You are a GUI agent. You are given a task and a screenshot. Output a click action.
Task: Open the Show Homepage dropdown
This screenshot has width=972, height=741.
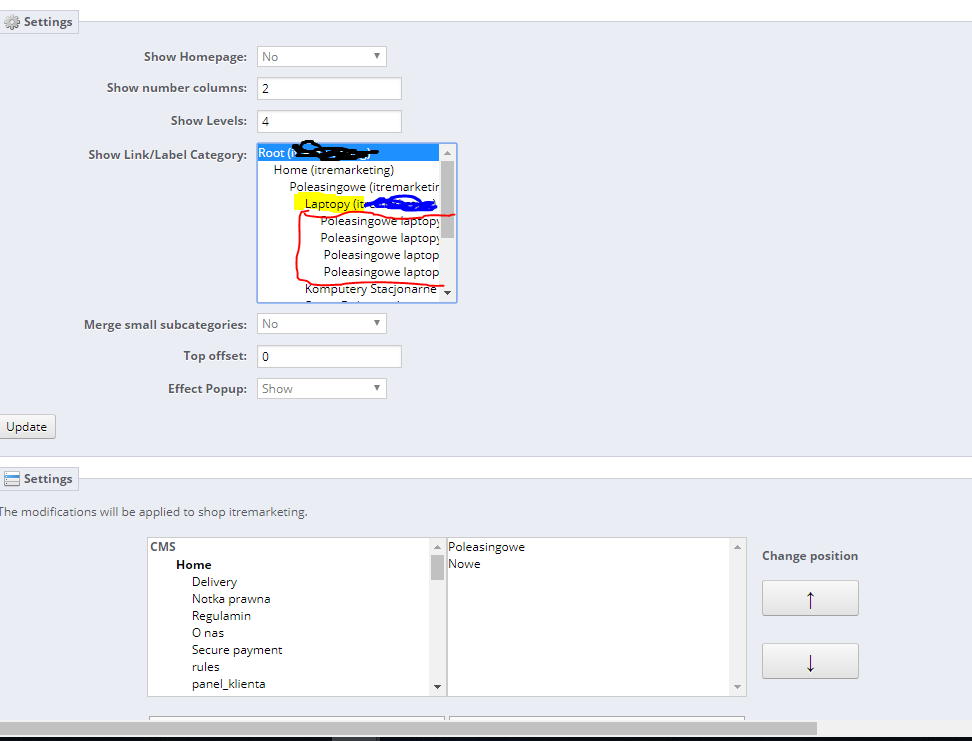click(322, 56)
